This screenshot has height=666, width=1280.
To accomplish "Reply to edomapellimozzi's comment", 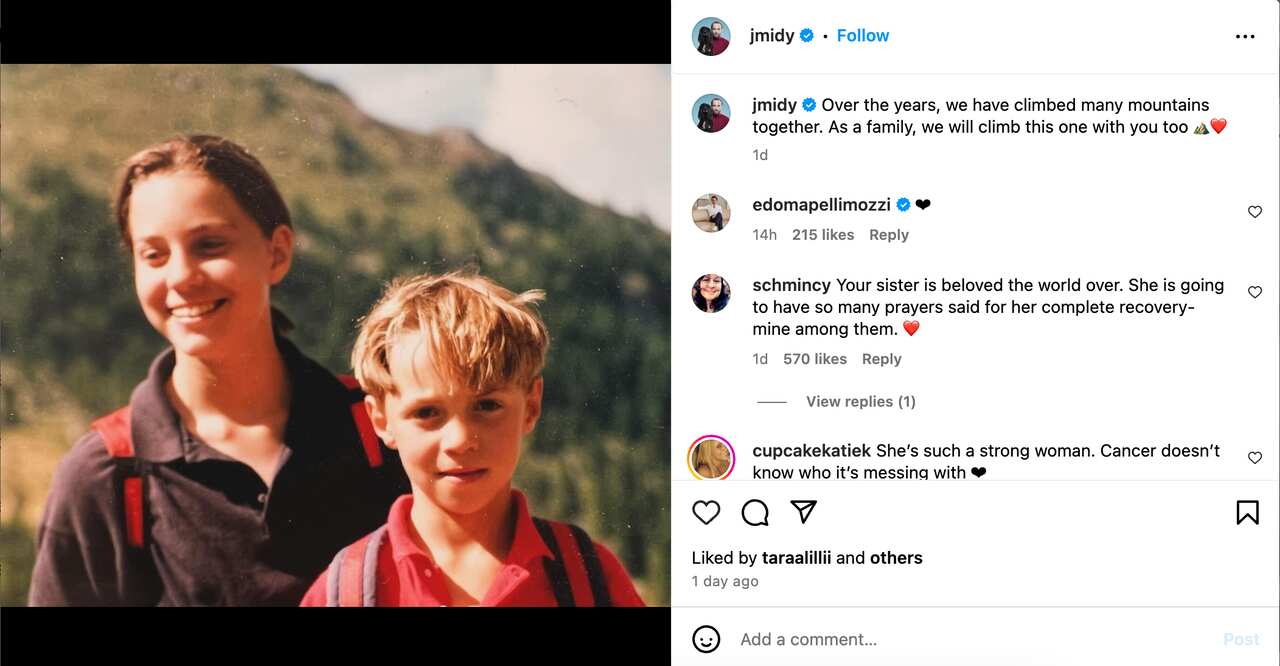I will [x=888, y=235].
